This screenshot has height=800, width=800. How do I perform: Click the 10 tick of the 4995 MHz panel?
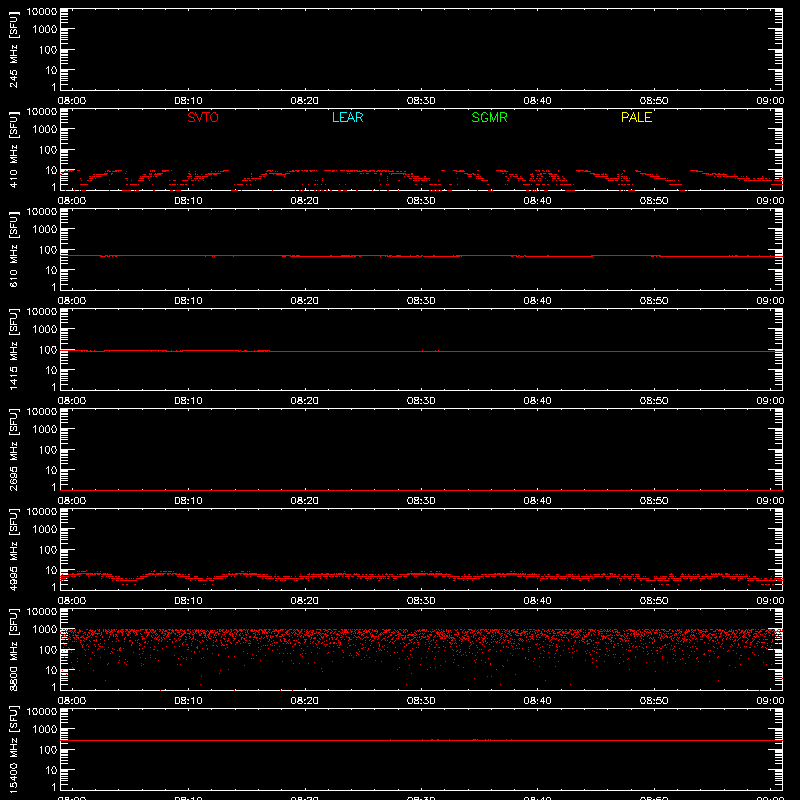click(51, 570)
